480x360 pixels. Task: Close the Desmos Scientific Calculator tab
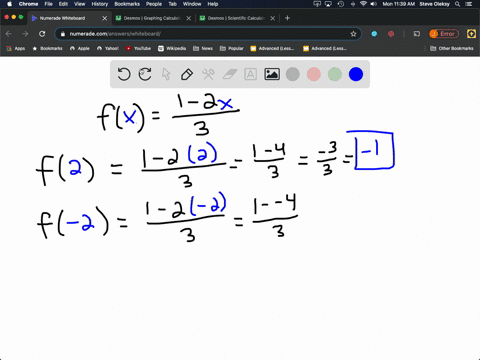(x=273, y=18)
